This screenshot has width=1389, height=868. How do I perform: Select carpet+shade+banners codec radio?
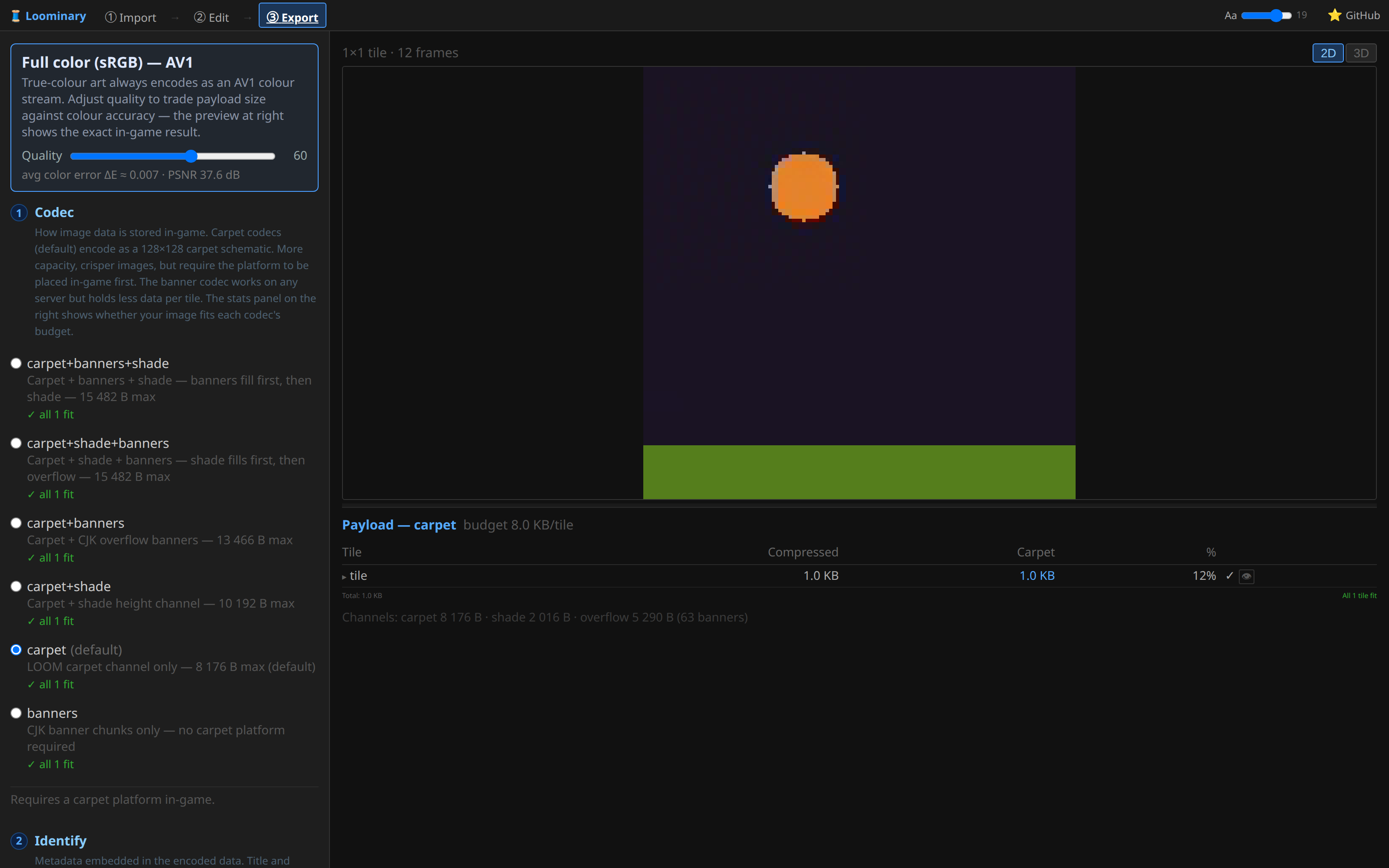[x=16, y=443]
